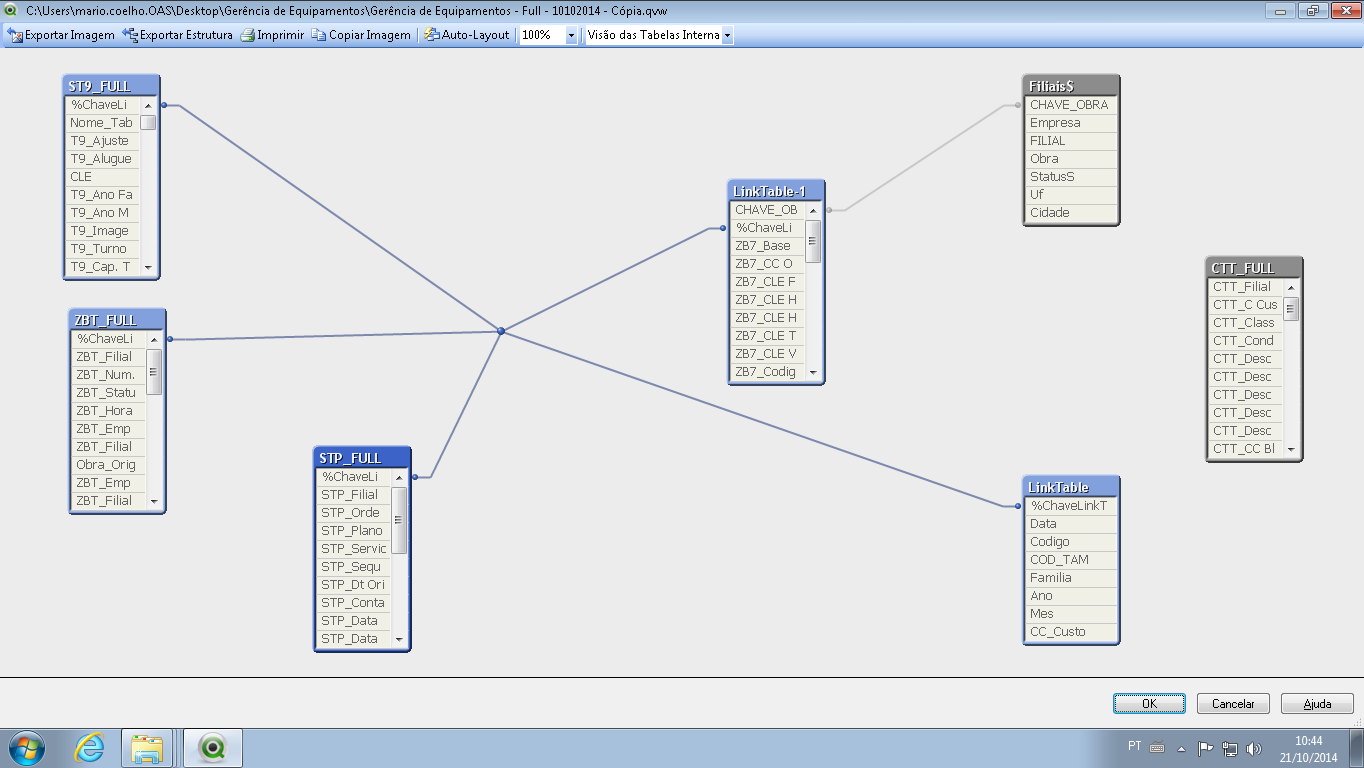This screenshot has height=768, width=1364.
Task: Open File Explorer from taskbar
Action: pos(148,748)
